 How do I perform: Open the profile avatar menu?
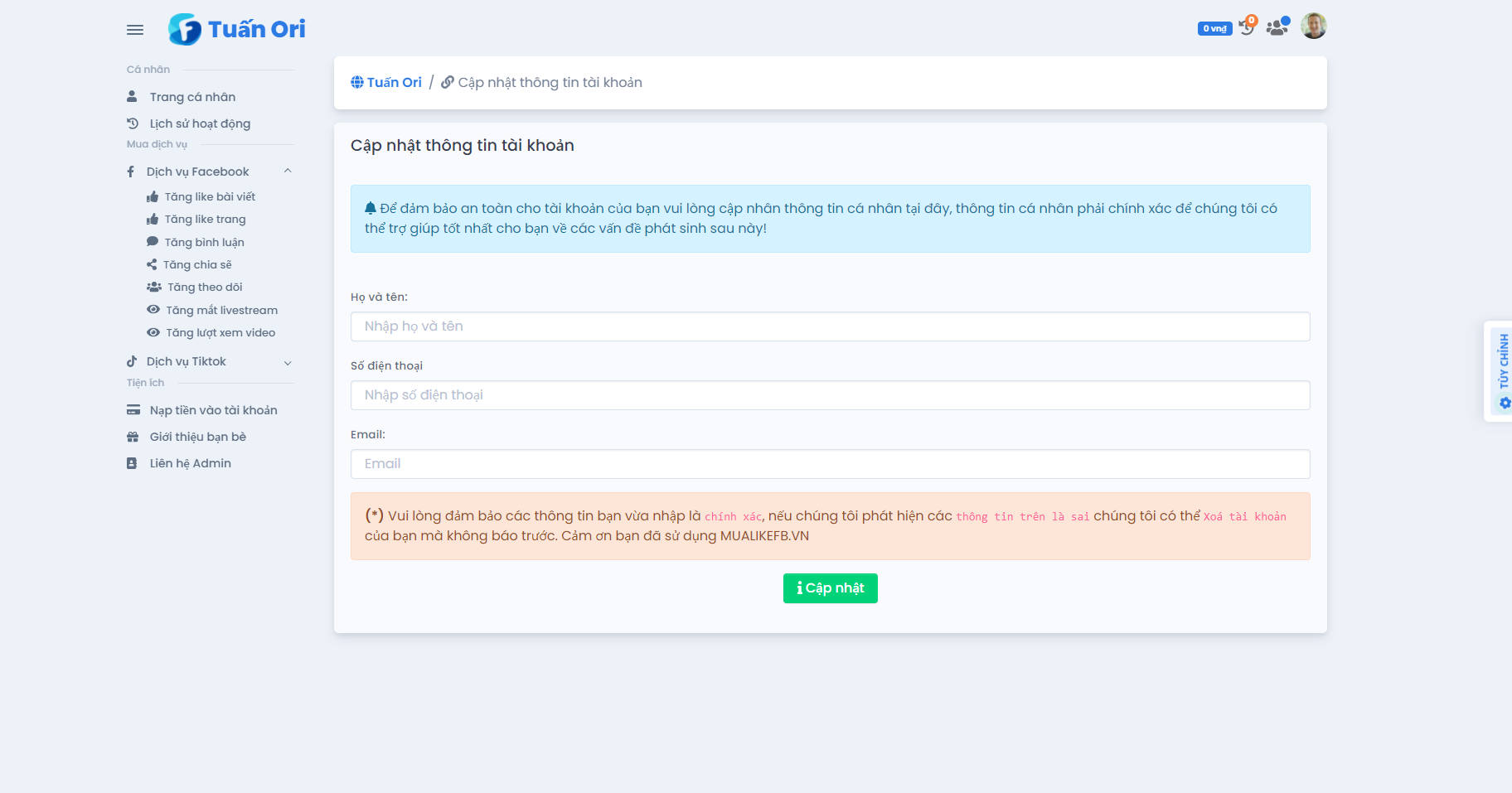[x=1313, y=26]
